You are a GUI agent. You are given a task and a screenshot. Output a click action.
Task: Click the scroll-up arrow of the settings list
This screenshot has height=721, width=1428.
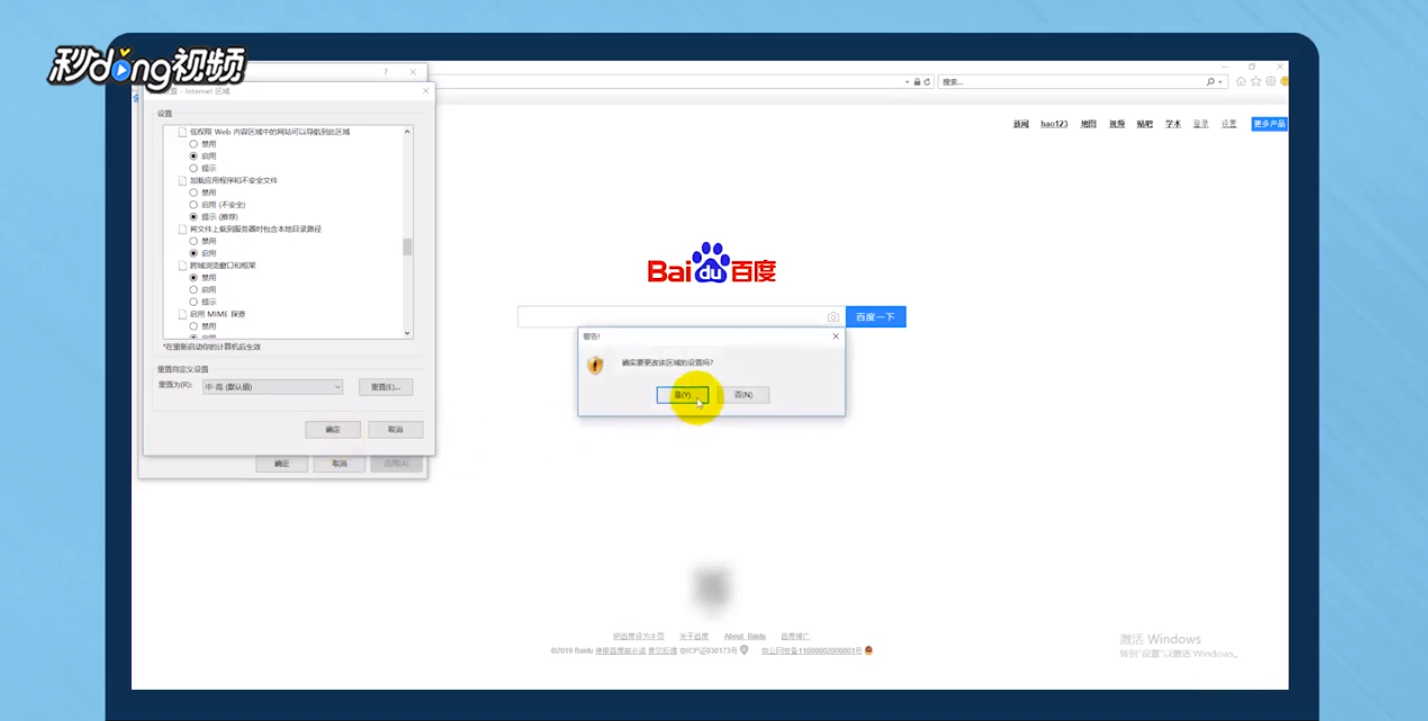click(x=407, y=132)
